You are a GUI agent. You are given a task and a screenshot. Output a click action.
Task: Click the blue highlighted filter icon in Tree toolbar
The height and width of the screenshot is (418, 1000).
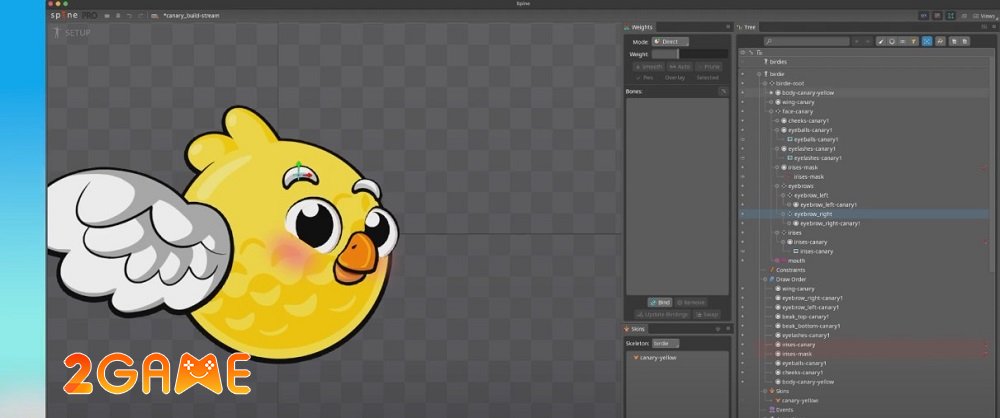click(x=927, y=41)
